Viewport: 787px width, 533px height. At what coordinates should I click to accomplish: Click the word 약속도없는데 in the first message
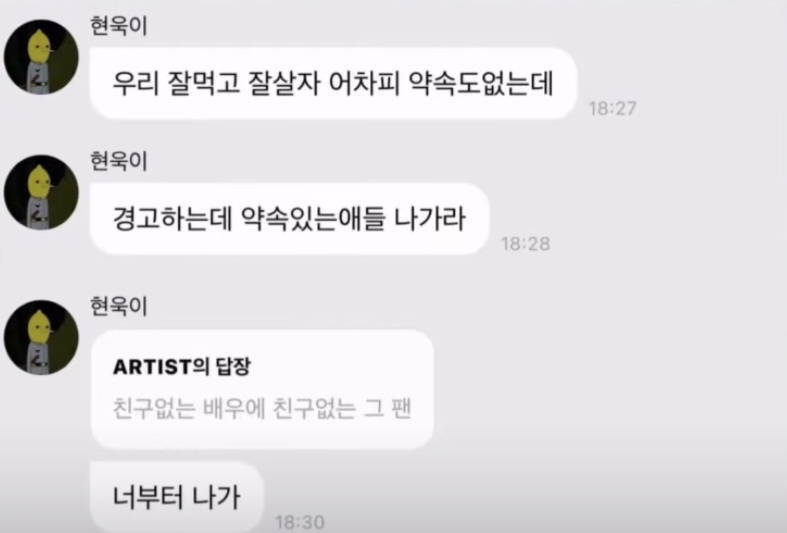[481, 83]
